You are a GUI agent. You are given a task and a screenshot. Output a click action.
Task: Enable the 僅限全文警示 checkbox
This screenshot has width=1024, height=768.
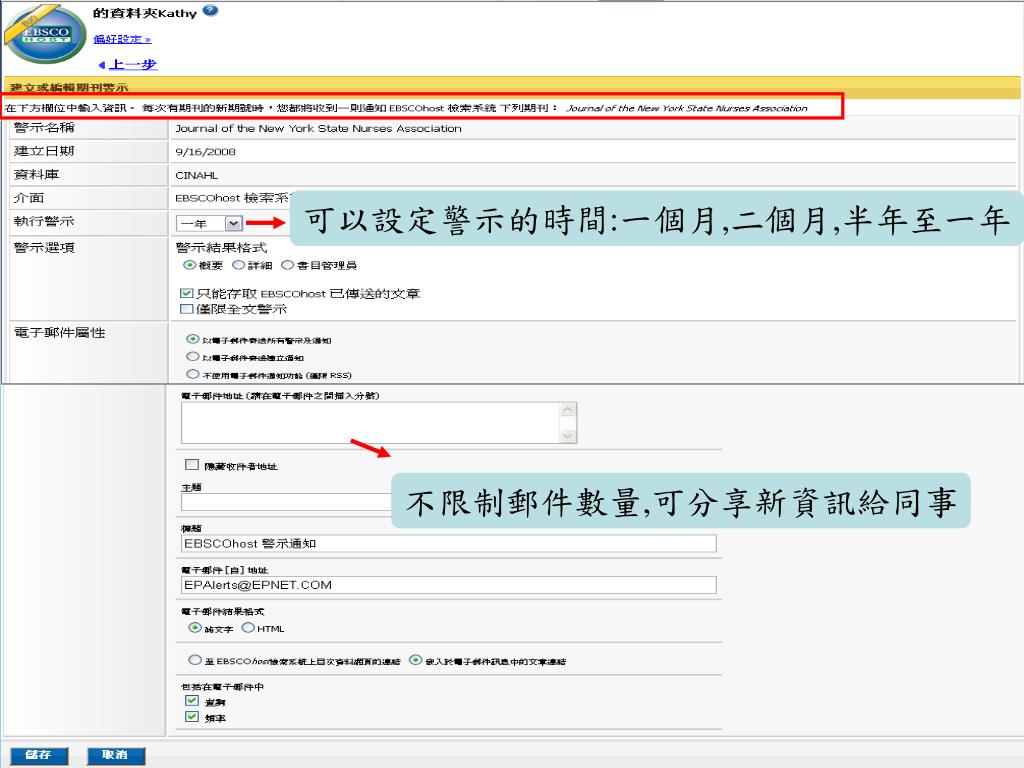point(187,309)
